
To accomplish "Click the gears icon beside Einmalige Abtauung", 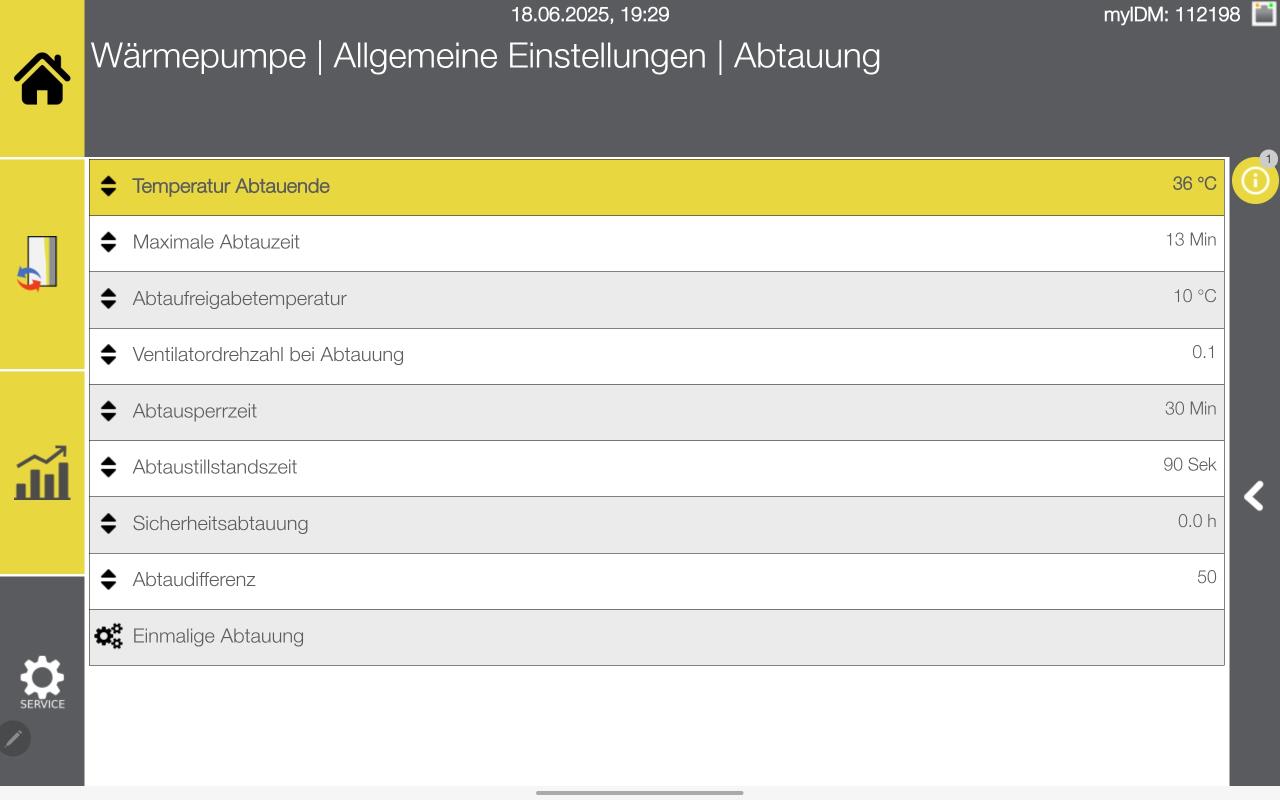I will [108, 636].
